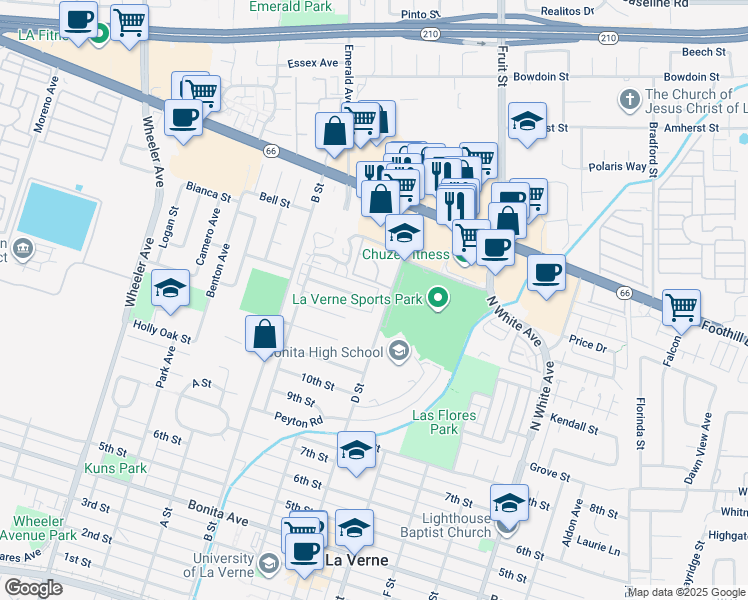Click the University of La Verne pin

coord(268,565)
